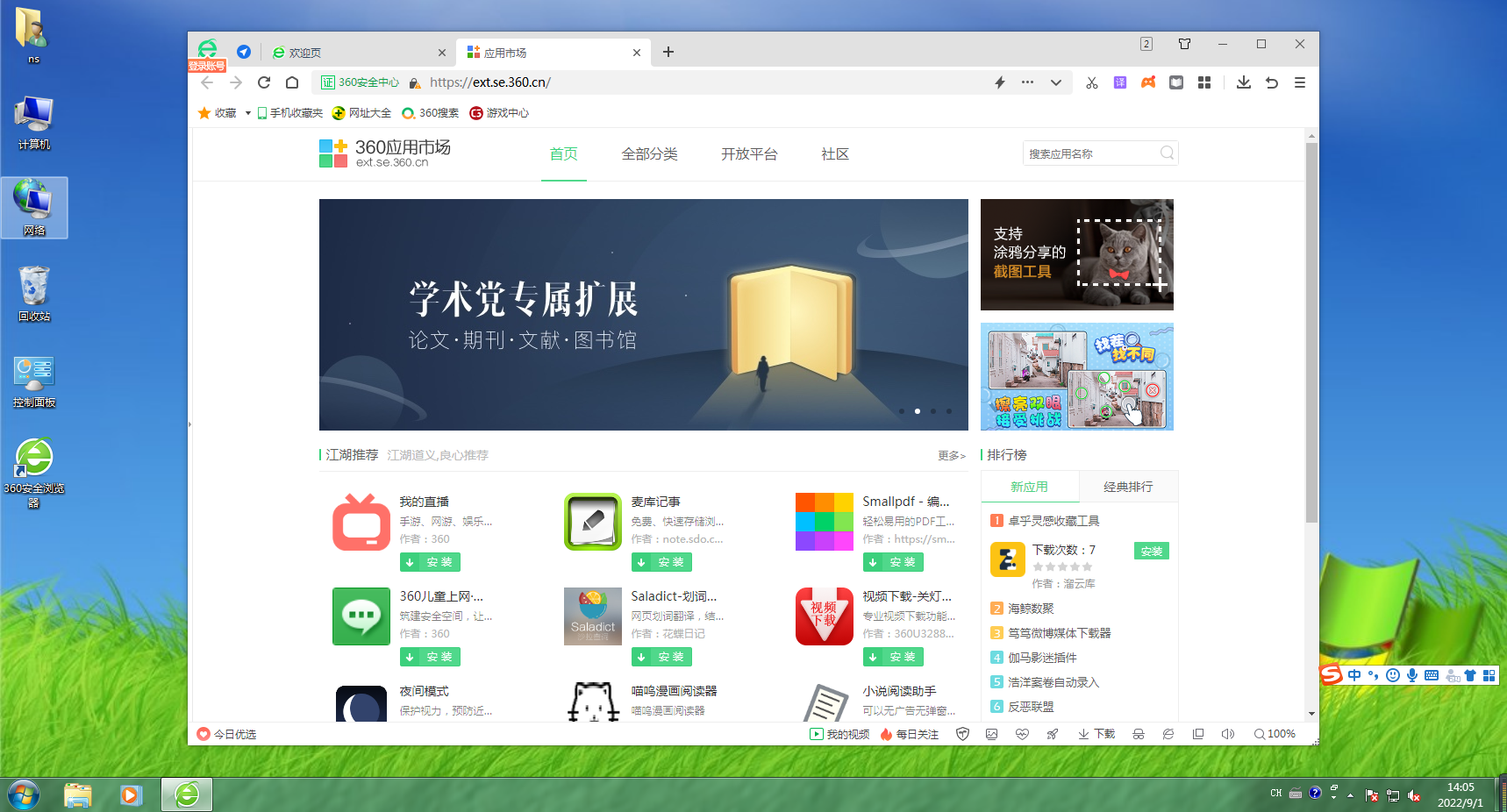Open 伽马影迷插件 ranking entry
This screenshot has width=1507, height=812.
[x=1043, y=658]
